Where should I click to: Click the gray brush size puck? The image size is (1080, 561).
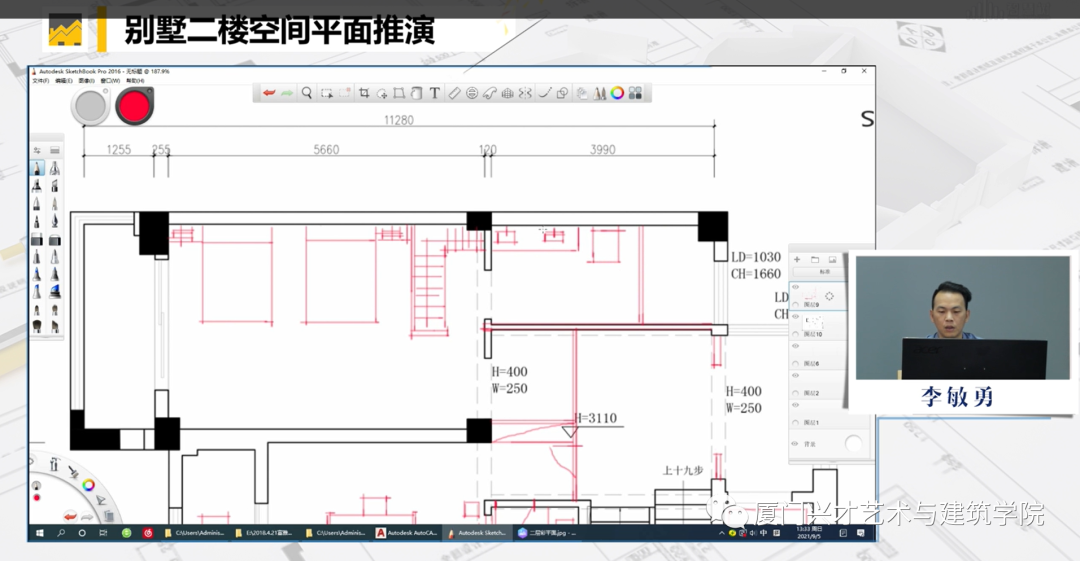click(x=90, y=107)
